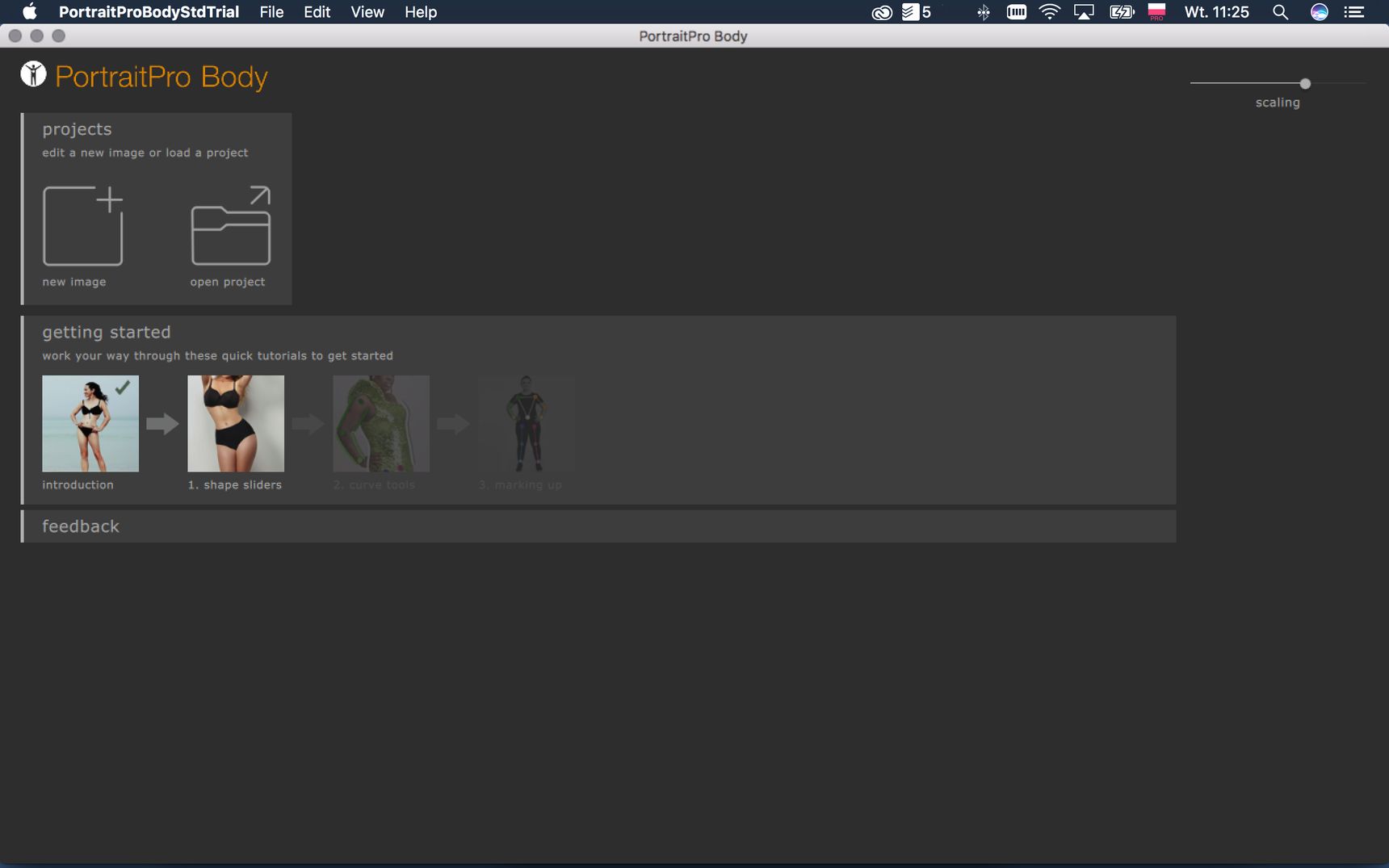The height and width of the screenshot is (868, 1389).
Task: Click the 'open project' label
Action: pos(228,282)
